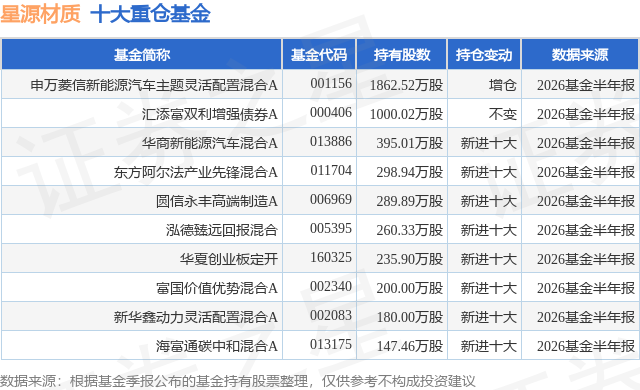
Task: Click the 星源材质 title text
Action: coord(40,14)
